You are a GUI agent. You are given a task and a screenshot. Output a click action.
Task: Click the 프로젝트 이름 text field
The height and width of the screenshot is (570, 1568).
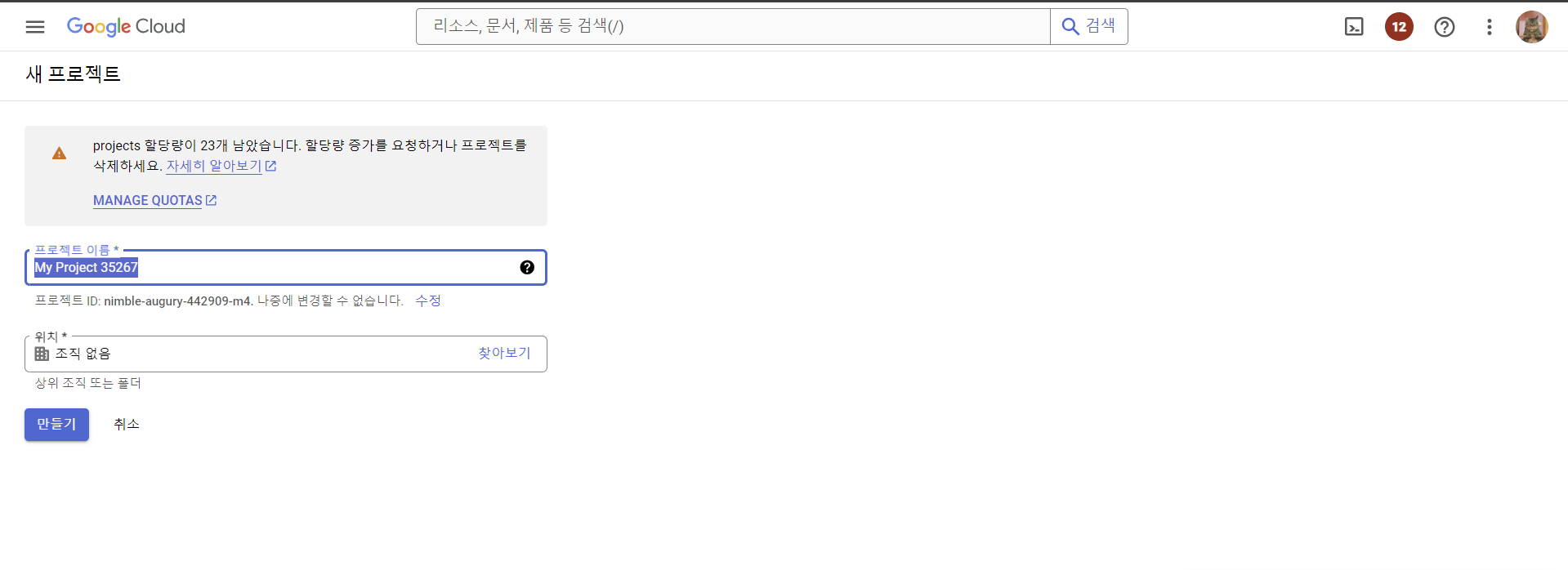tap(286, 267)
